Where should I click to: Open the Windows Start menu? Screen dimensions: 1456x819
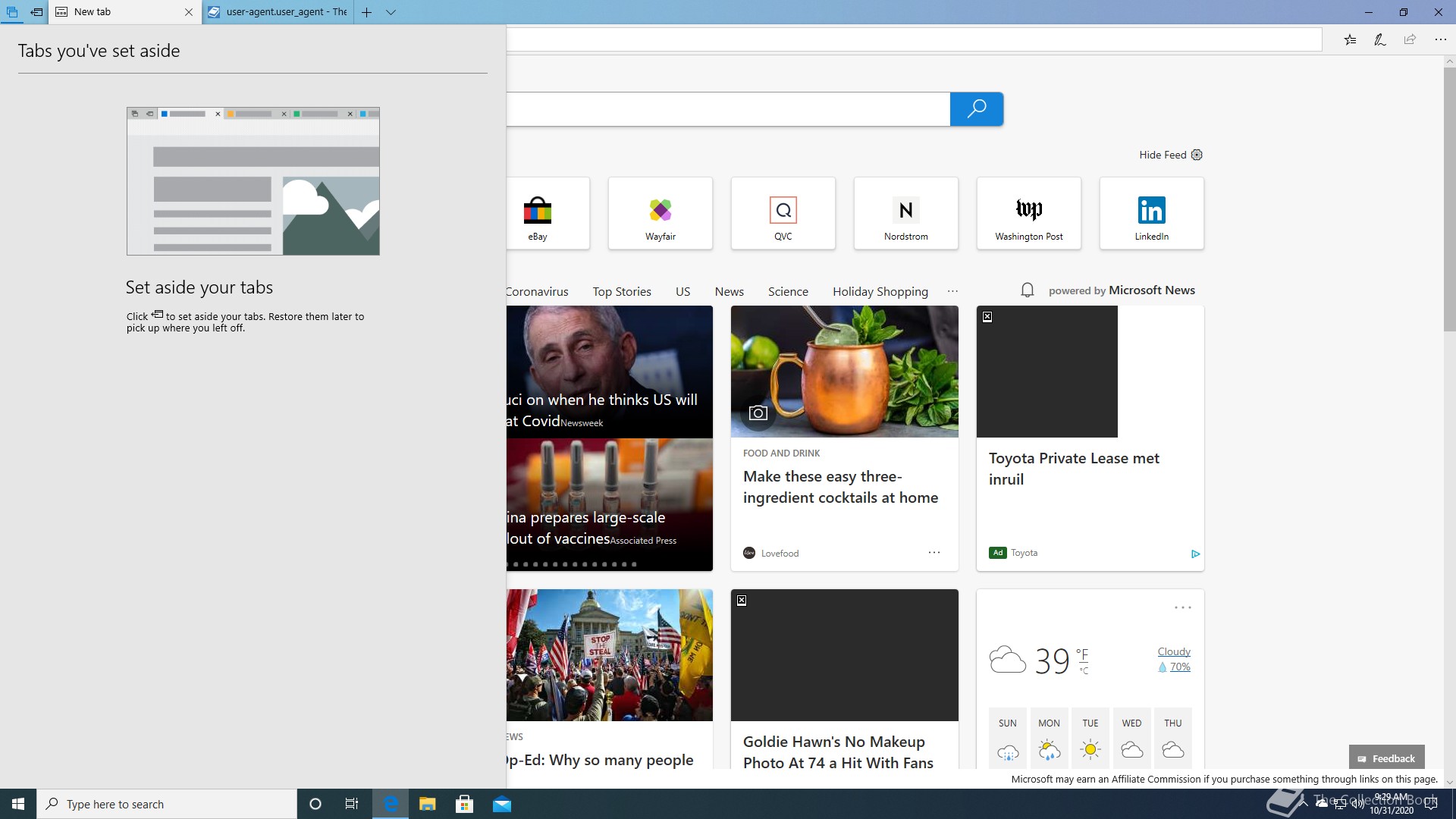tap(18, 804)
